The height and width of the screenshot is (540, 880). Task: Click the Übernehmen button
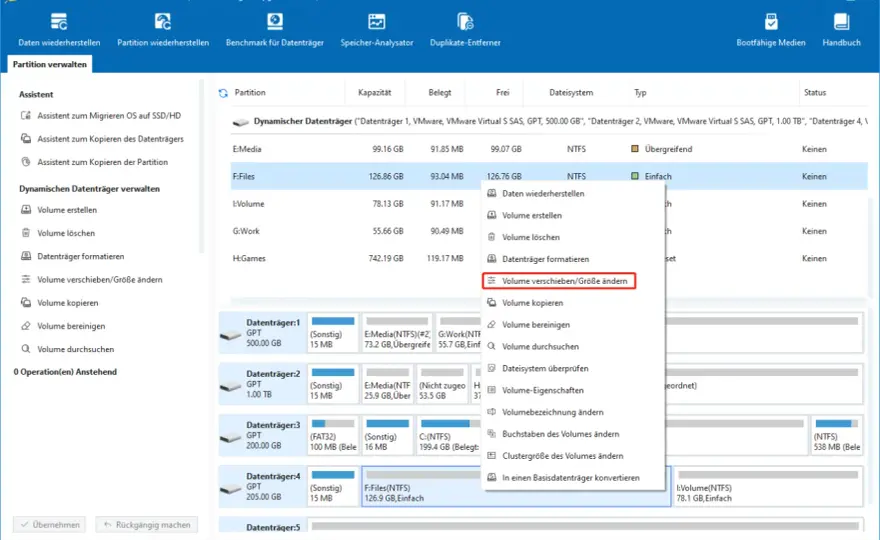[x=49, y=525]
